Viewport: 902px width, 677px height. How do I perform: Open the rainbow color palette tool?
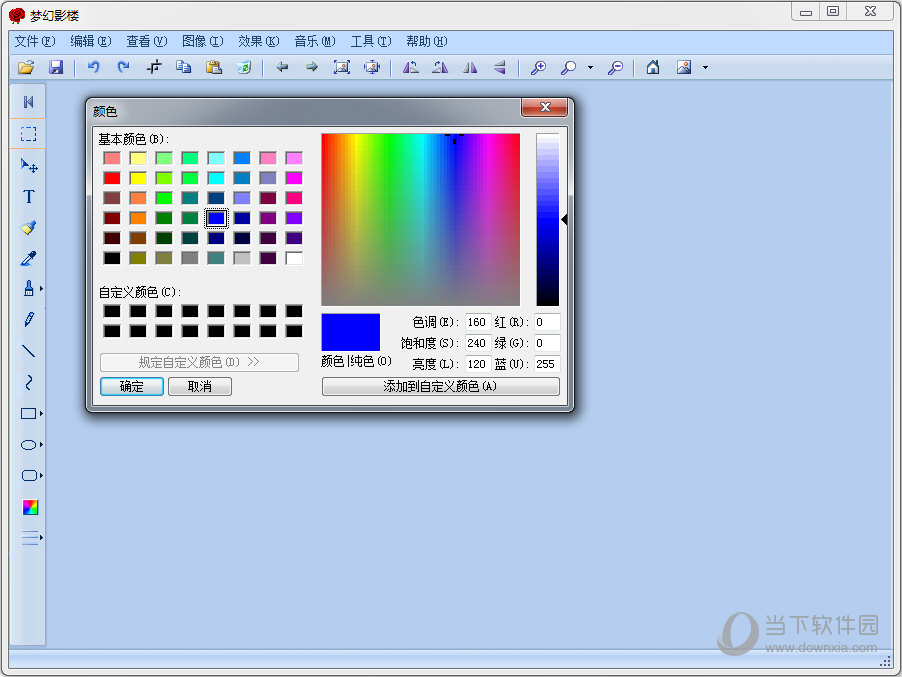30,507
